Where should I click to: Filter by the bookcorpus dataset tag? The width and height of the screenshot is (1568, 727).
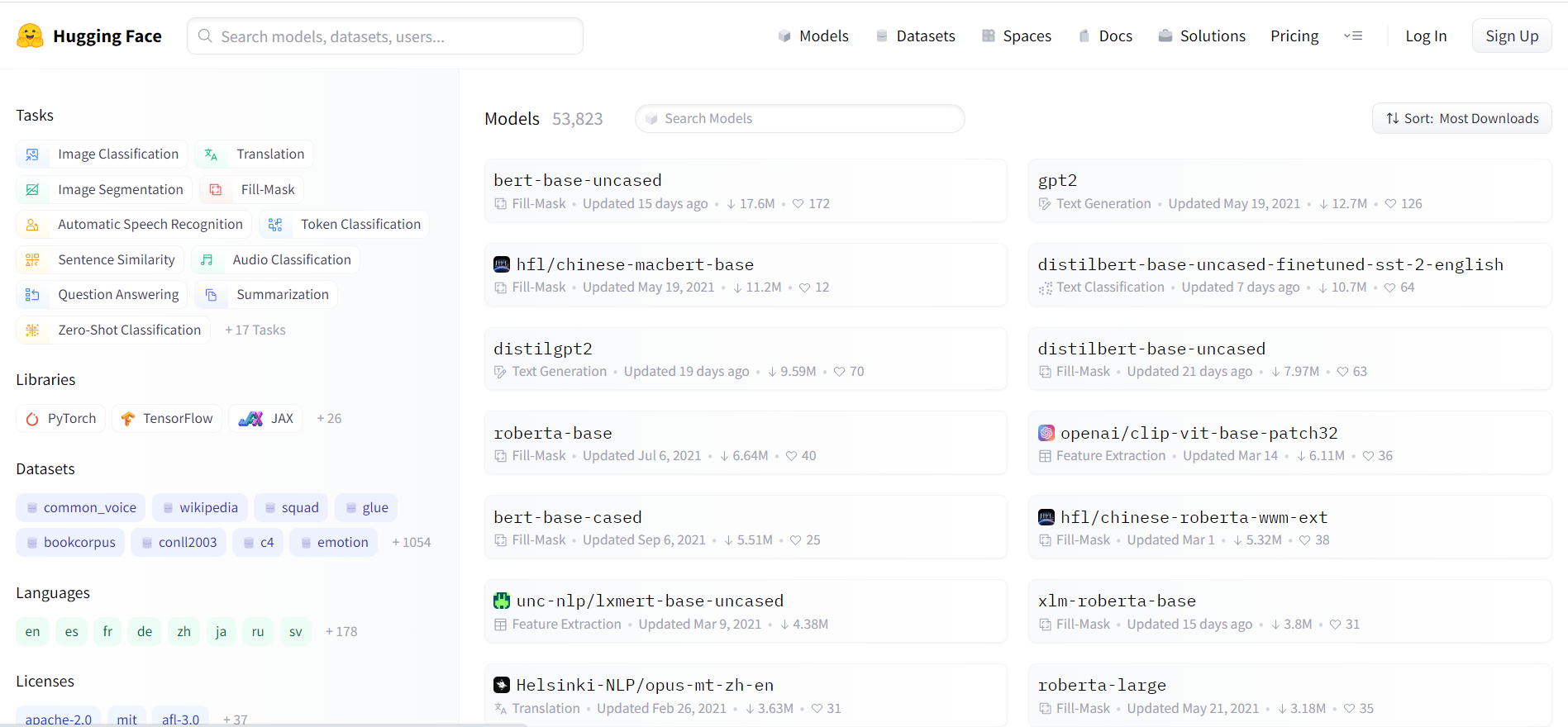point(71,543)
